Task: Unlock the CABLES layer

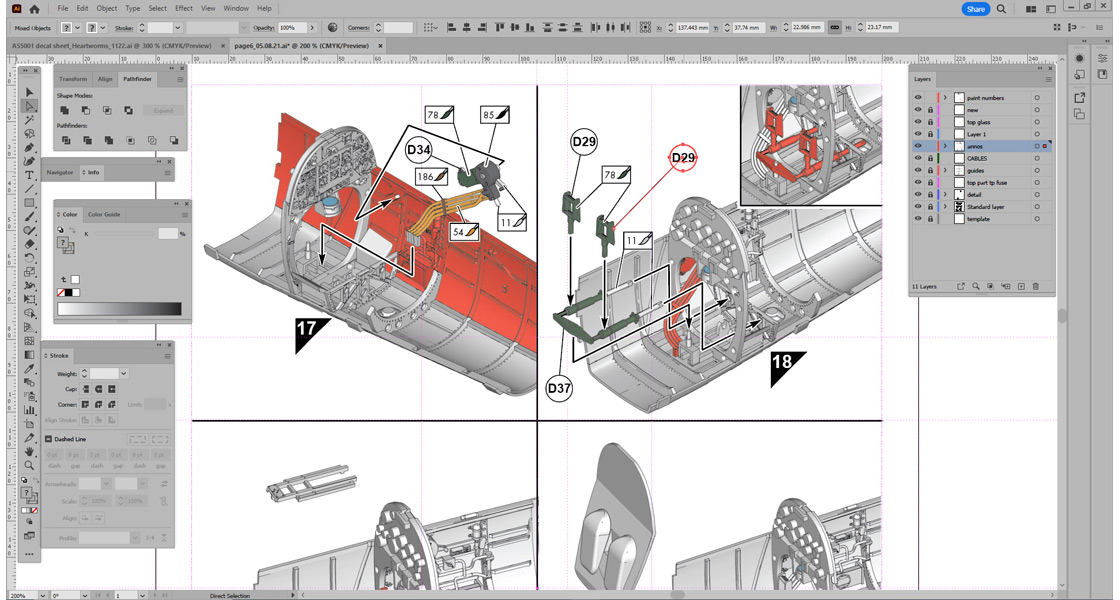Action: point(930,158)
